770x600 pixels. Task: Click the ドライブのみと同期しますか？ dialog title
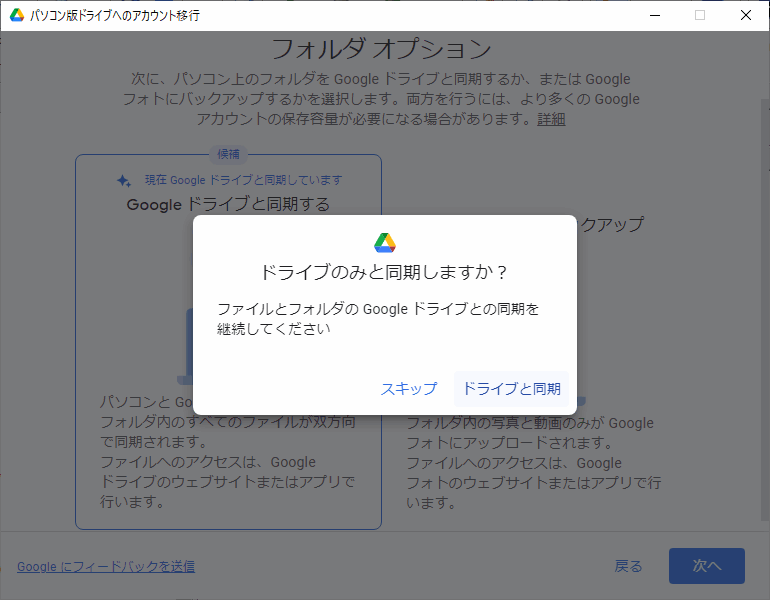pos(385,272)
